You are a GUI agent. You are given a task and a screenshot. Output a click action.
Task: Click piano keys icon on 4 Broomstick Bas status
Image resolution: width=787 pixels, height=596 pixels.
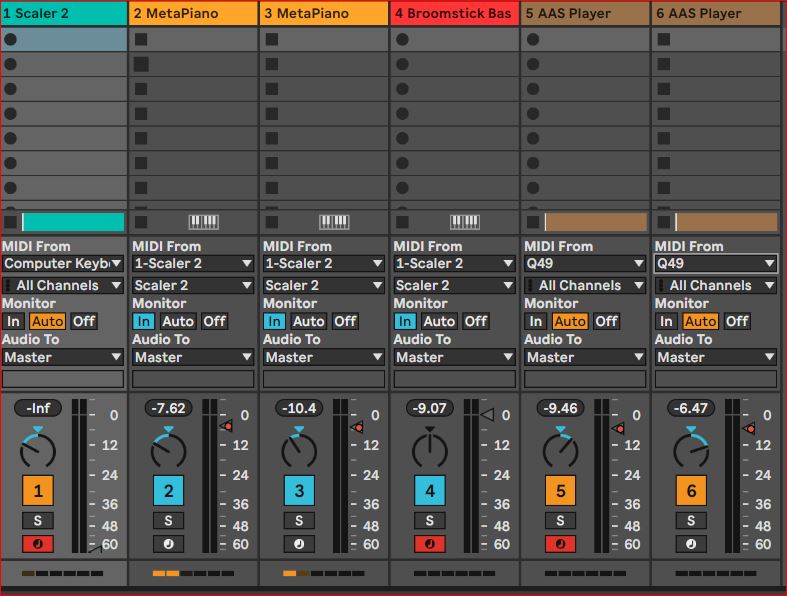tap(465, 222)
